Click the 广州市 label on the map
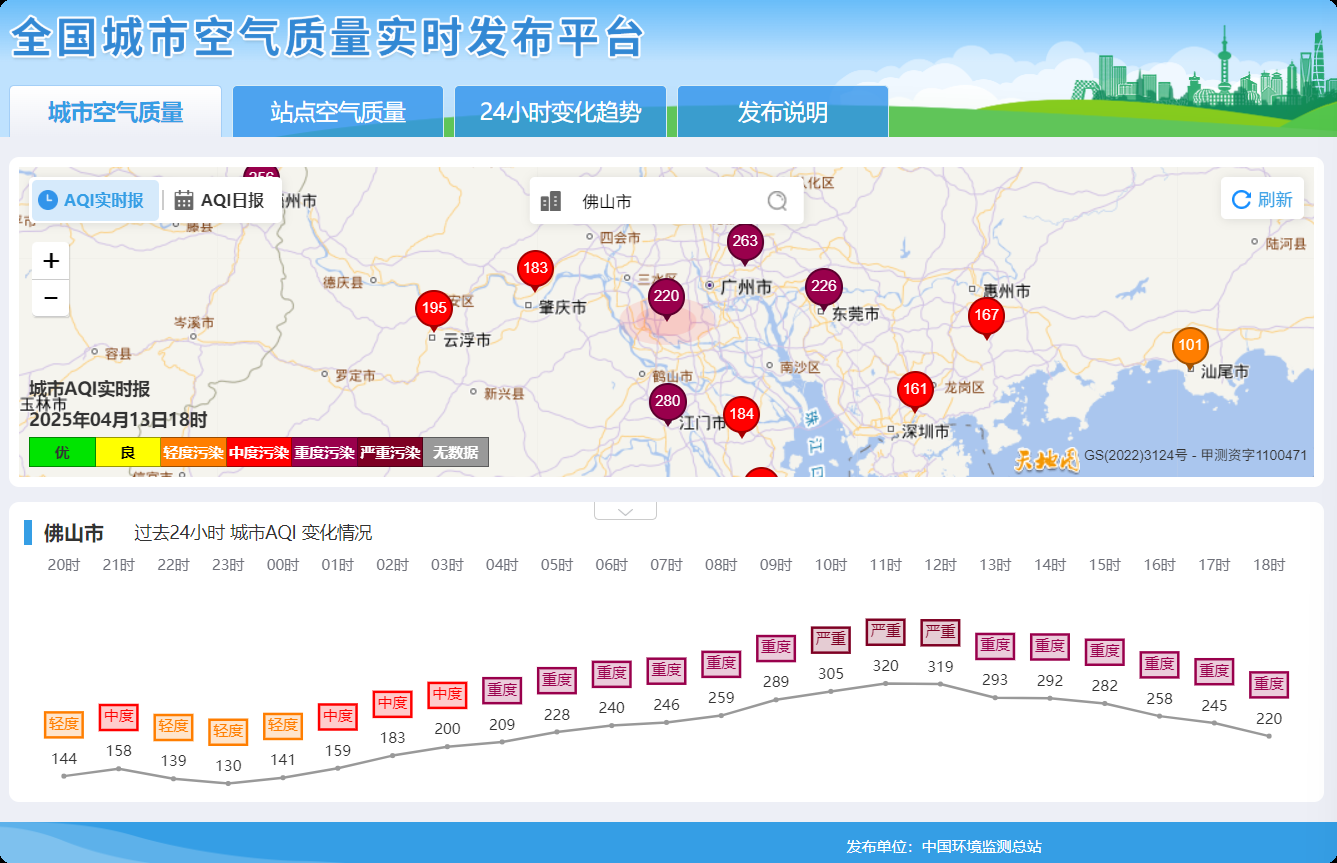 [x=746, y=287]
